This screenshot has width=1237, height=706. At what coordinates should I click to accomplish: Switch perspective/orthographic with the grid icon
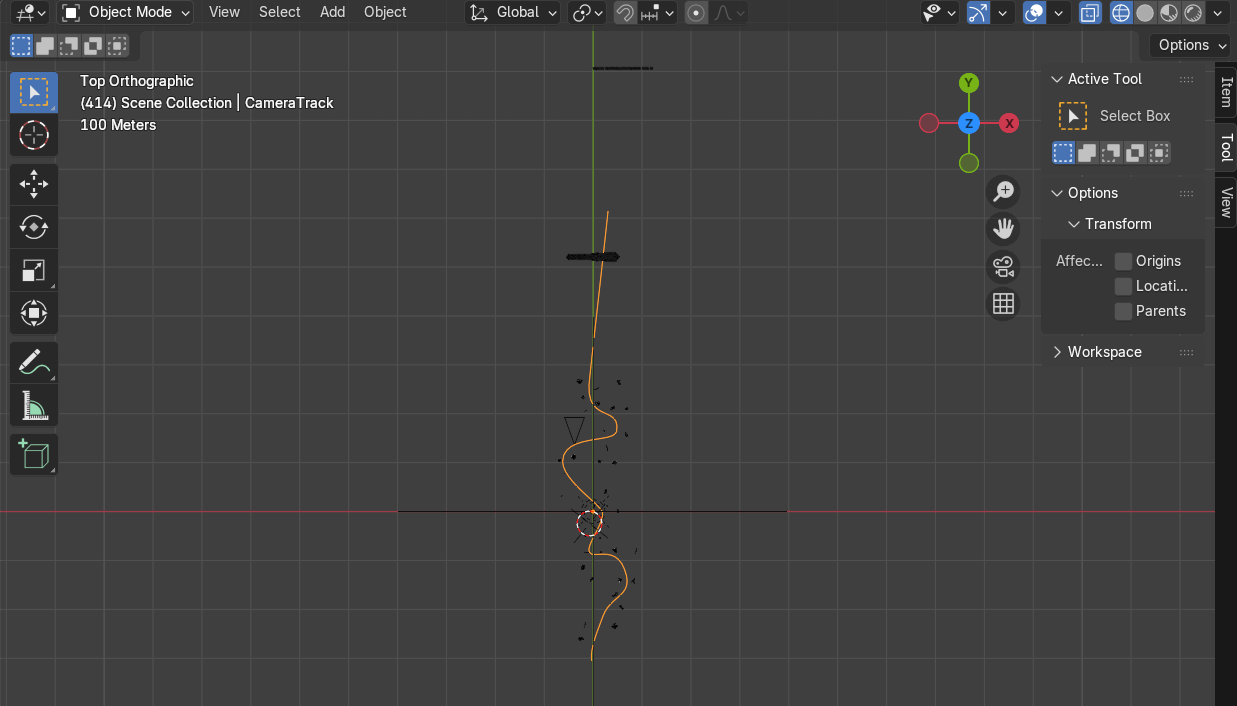click(x=1003, y=303)
